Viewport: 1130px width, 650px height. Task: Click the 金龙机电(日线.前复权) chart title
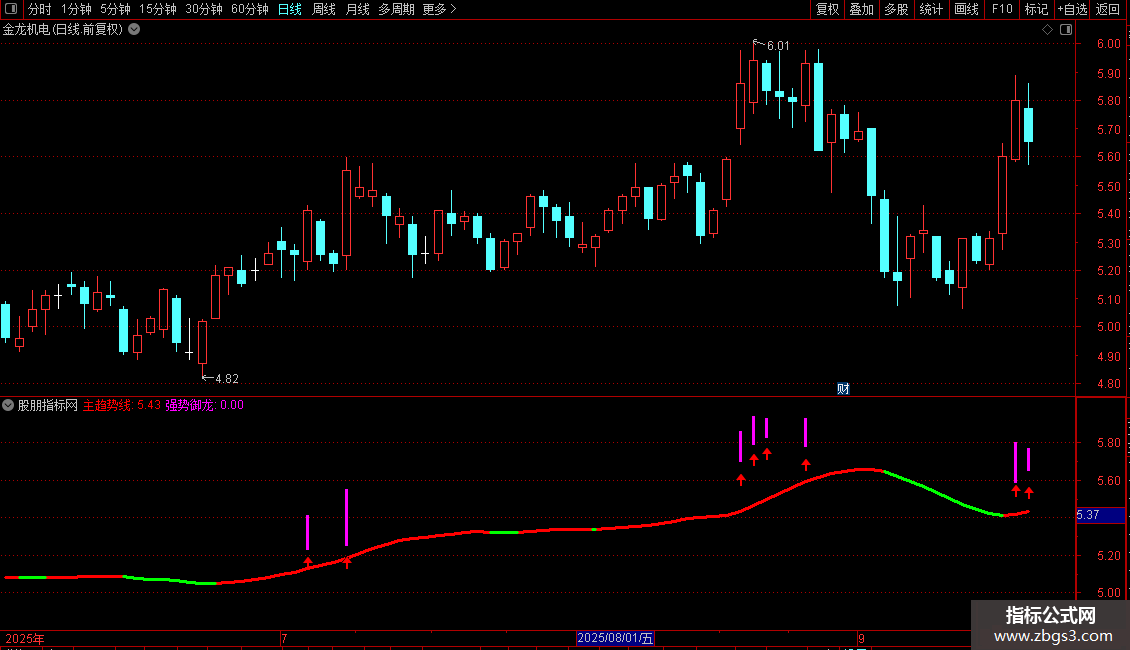coord(63,30)
